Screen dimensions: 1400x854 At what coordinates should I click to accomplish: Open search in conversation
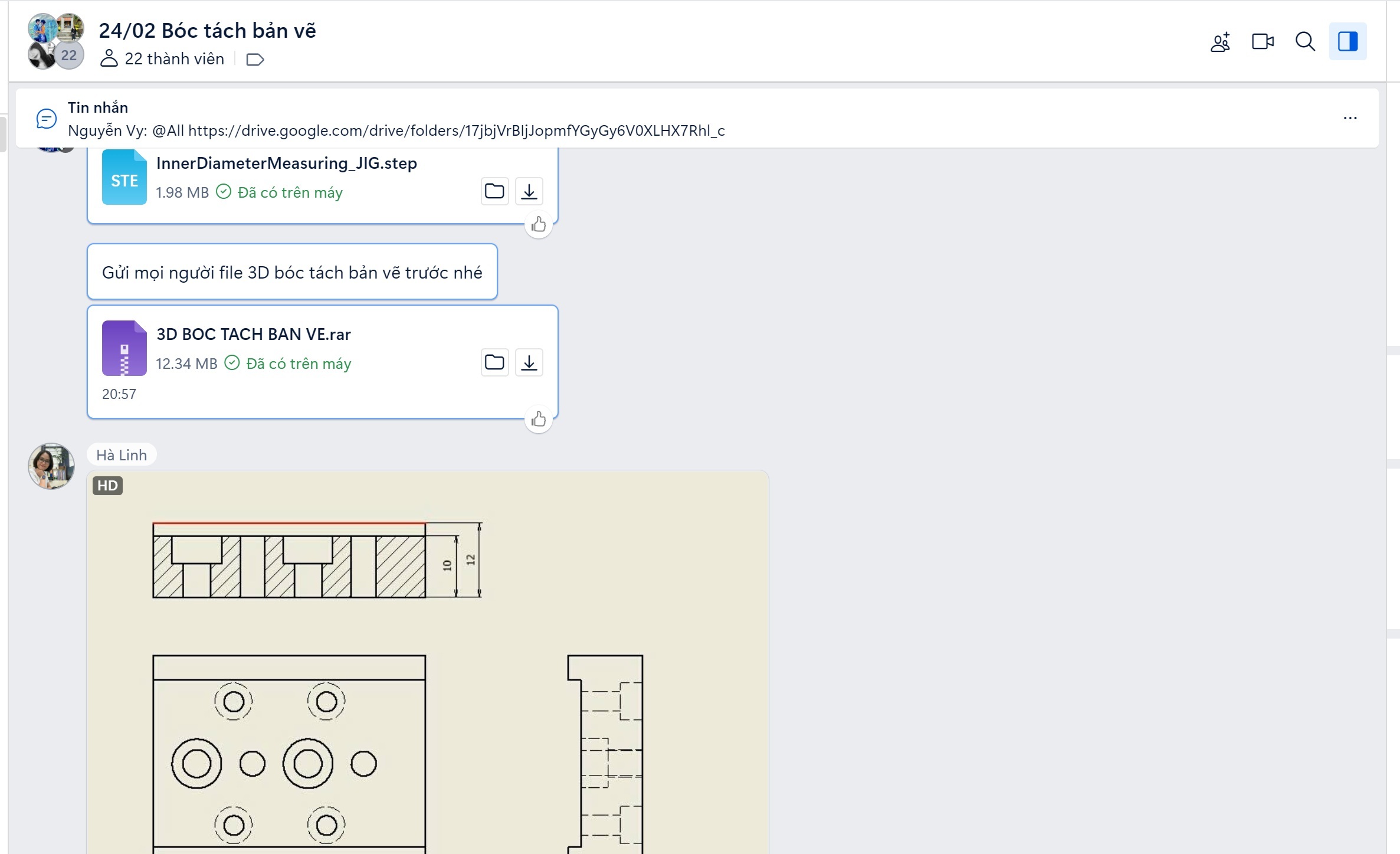tap(1305, 42)
